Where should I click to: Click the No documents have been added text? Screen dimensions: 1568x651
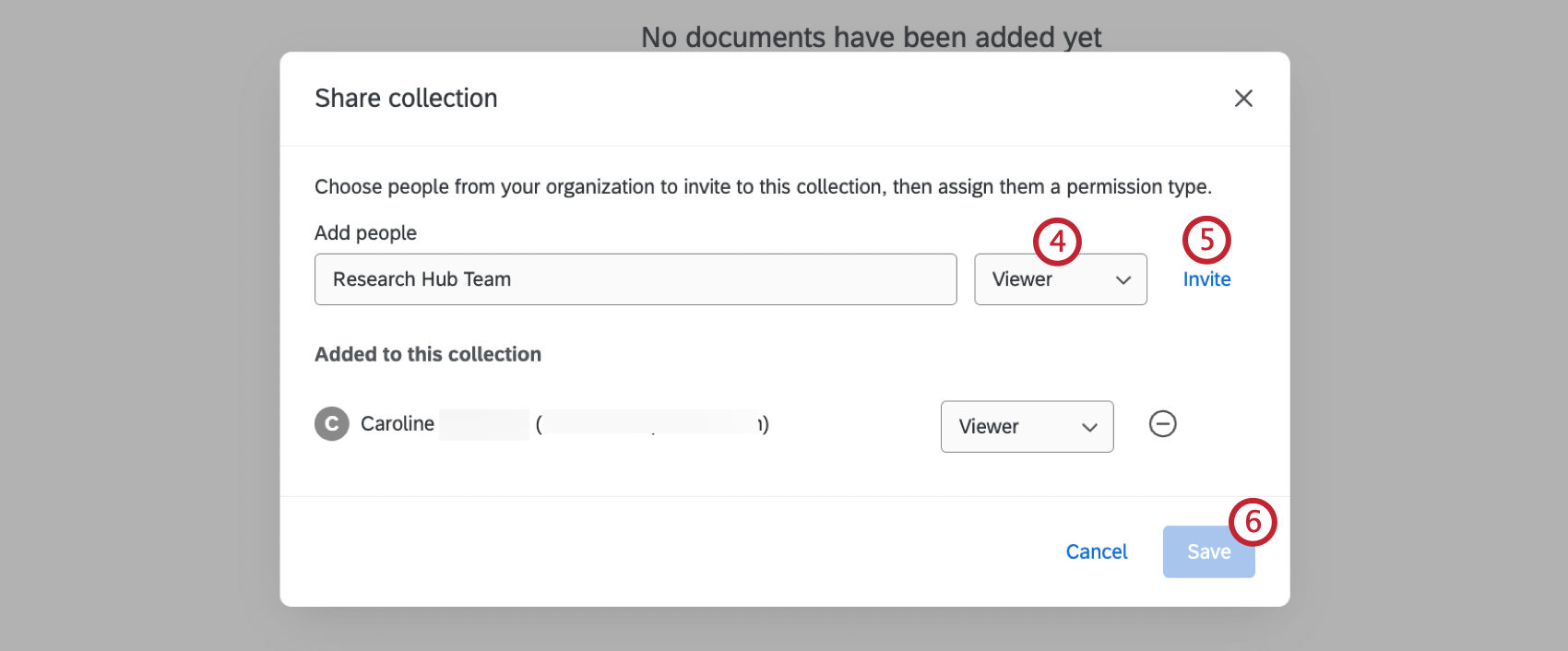pyautogui.click(x=871, y=37)
